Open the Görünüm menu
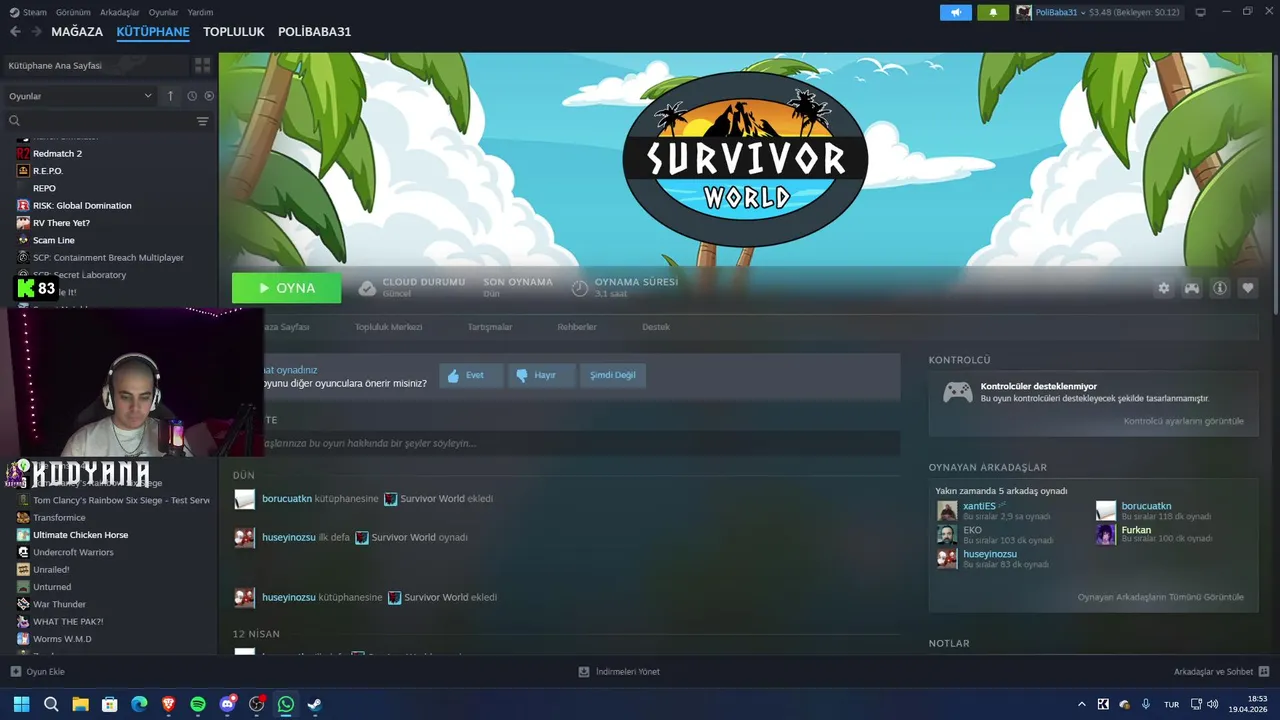 (x=73, y=12)
